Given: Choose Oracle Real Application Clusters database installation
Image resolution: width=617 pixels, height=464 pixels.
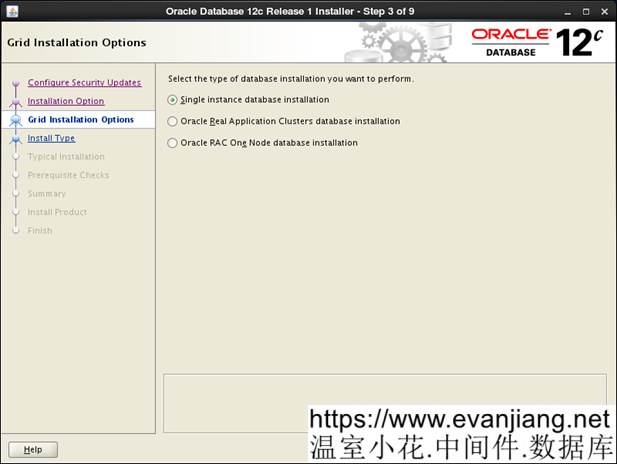Looking at the screenshot, I should (x=173, y=121).
